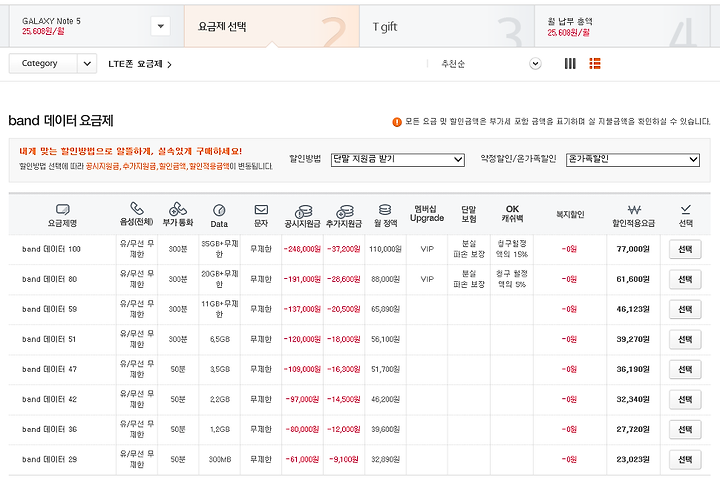
Task: Select the band 데이터 100 plan
Action: [685, 249]
